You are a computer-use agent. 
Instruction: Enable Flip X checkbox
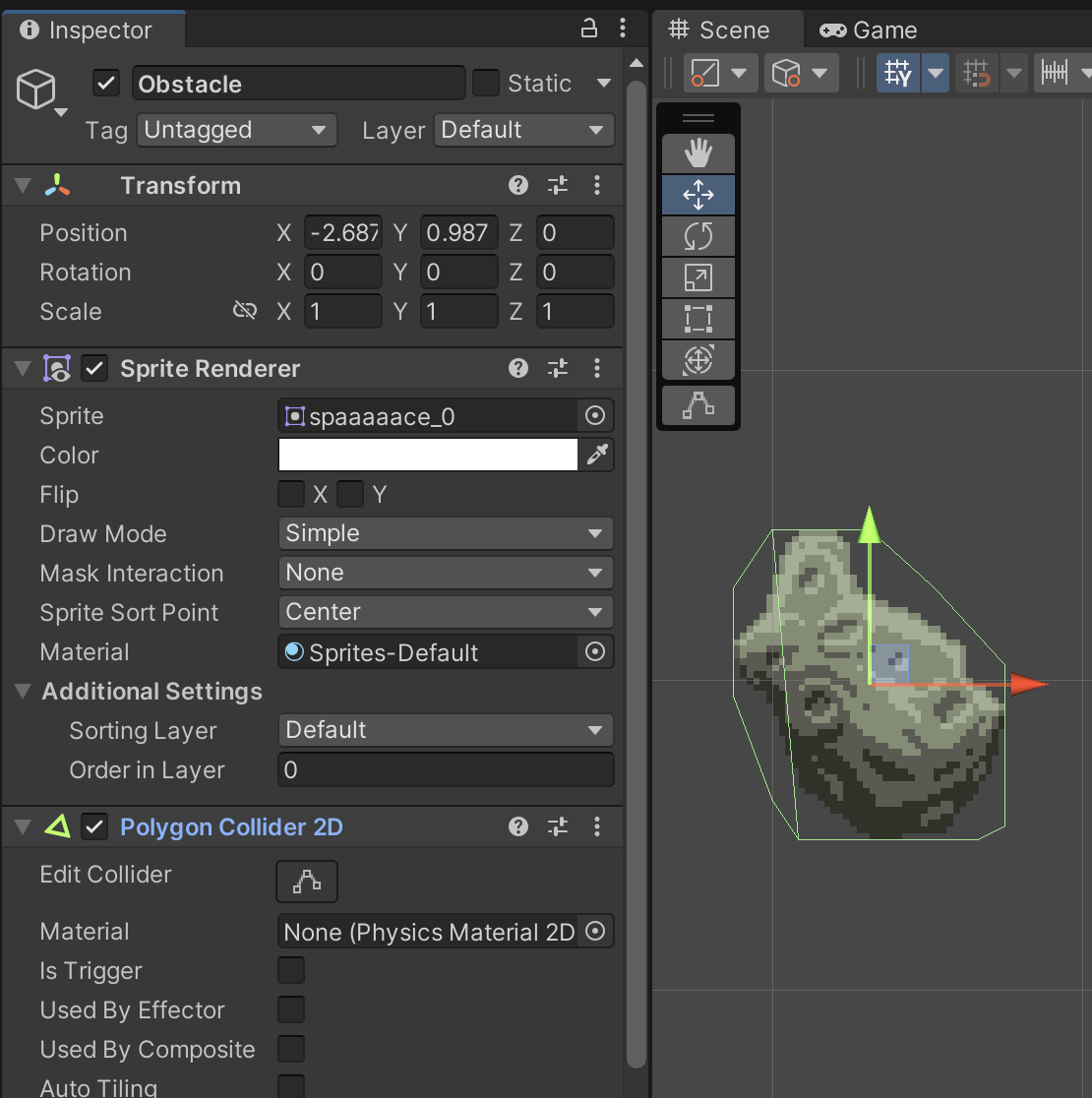(291, 494)
